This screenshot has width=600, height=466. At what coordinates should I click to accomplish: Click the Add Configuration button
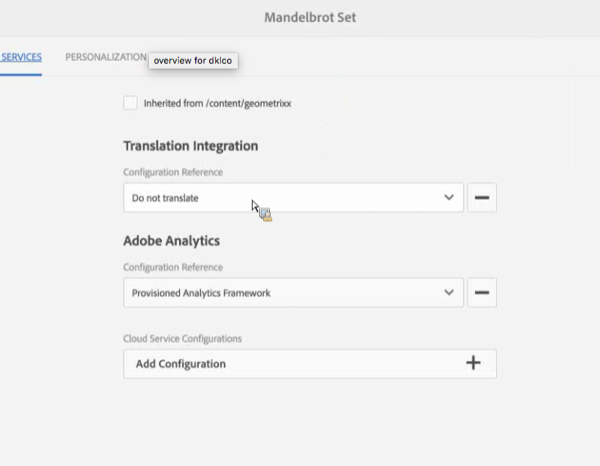(x=310, y=363)
